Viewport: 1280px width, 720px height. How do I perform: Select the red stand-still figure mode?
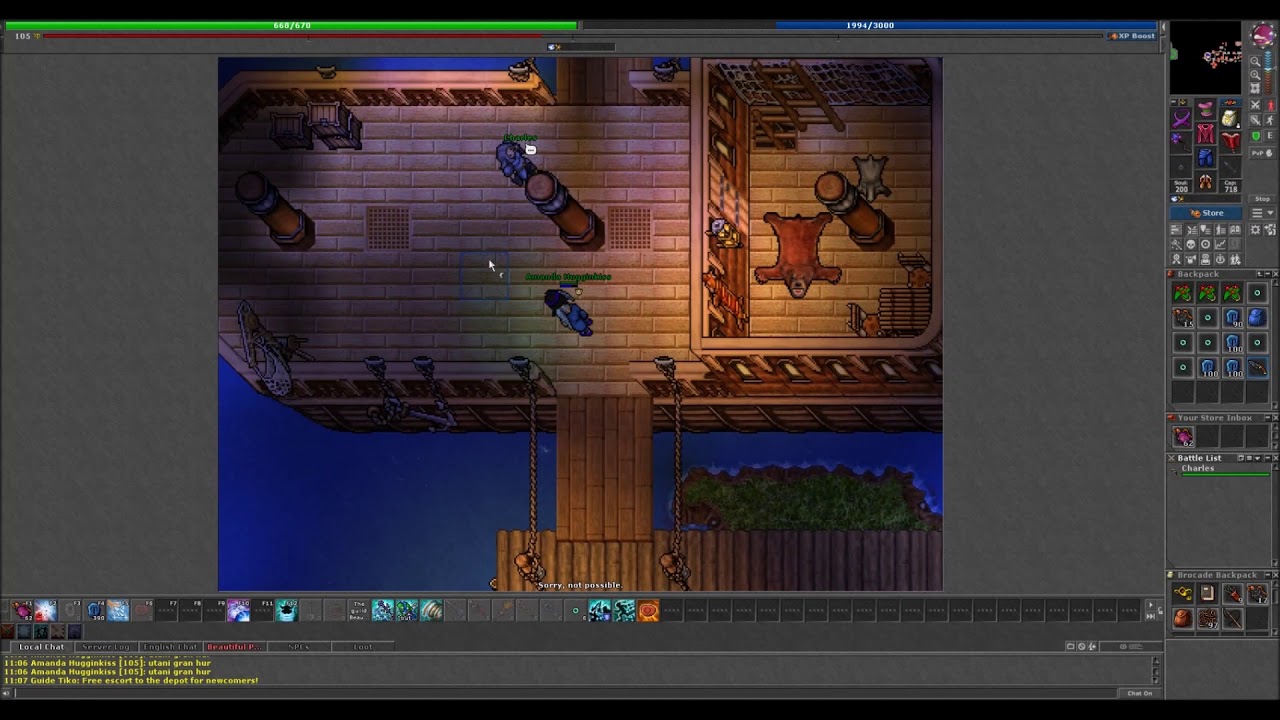tap(1270, 105)
